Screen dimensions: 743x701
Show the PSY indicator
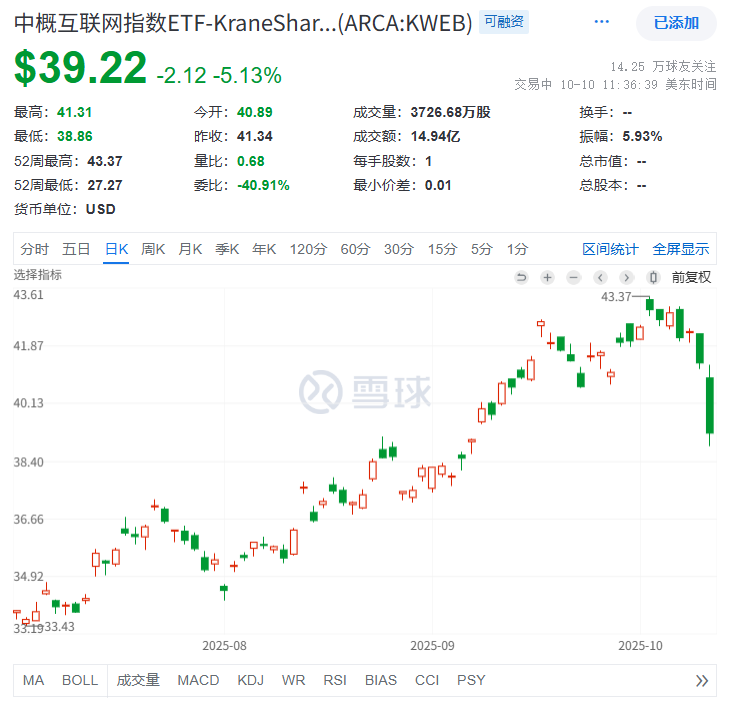(471, 681)
